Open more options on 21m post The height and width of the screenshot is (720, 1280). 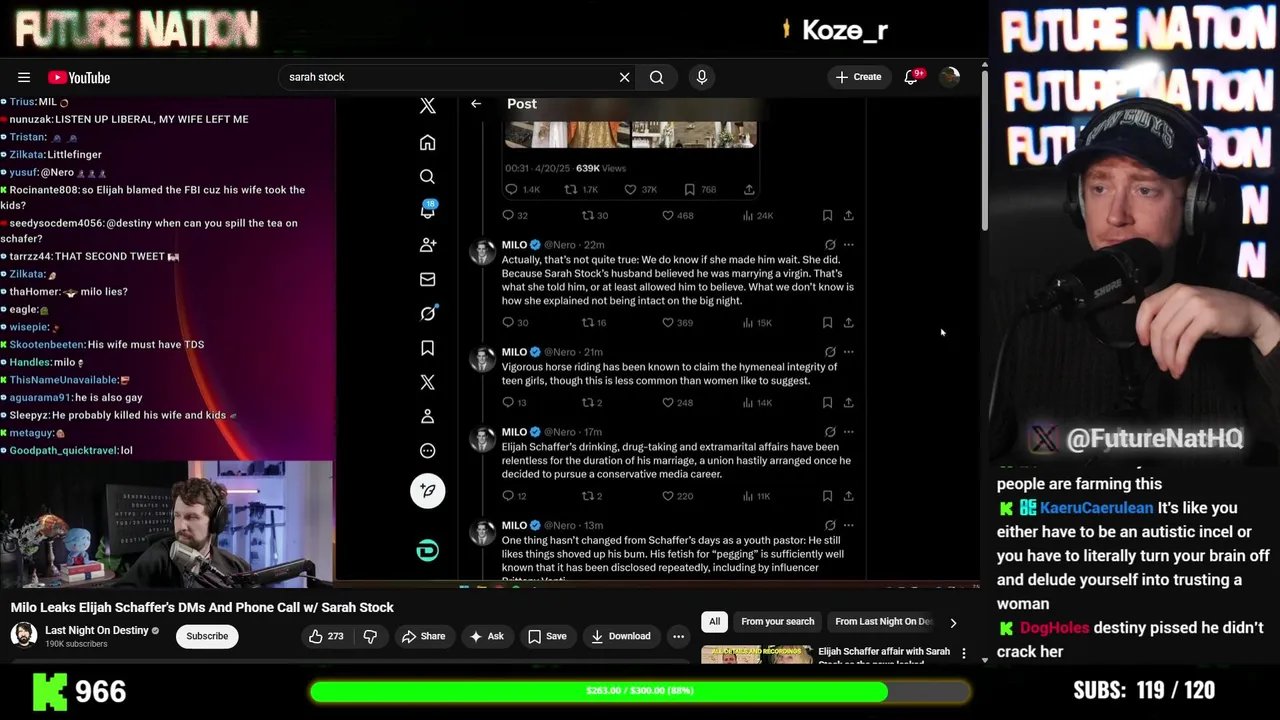coord(849,352)
